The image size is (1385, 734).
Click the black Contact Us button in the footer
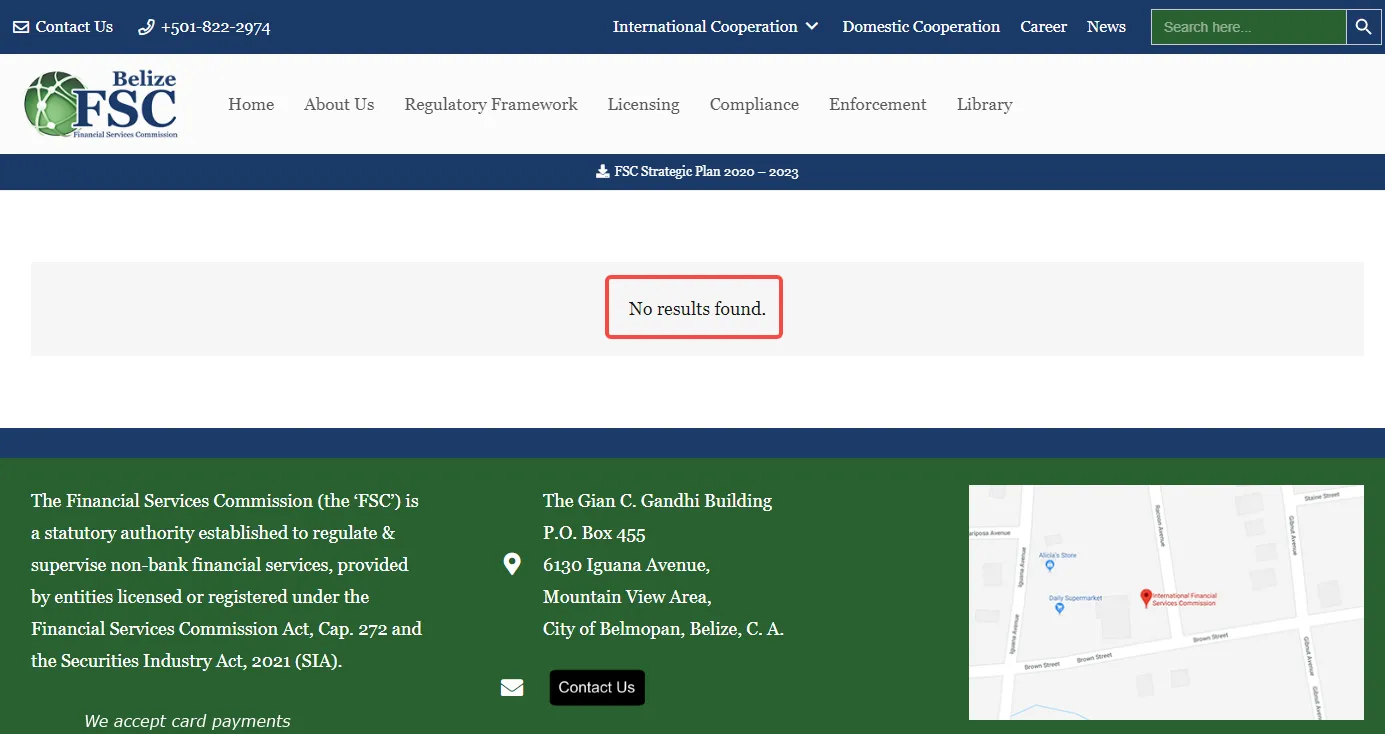597,688
